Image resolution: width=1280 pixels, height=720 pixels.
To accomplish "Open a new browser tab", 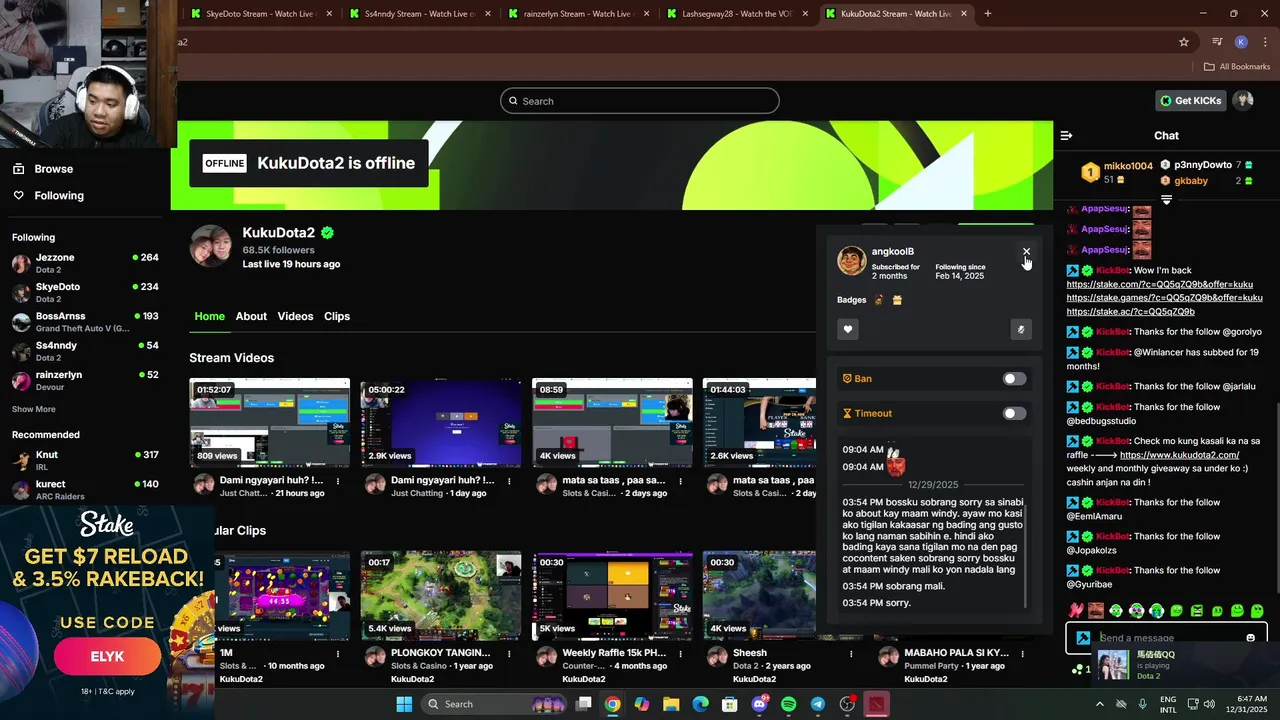I will click(x=987, y=14).
